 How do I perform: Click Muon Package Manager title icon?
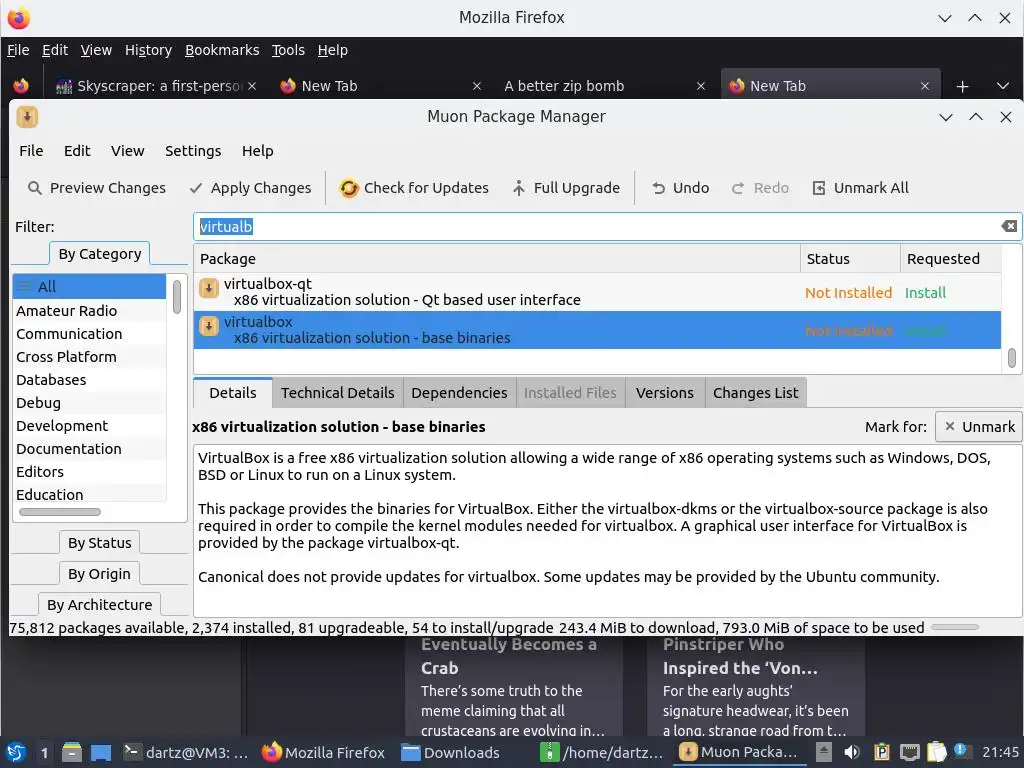(x=27, y=117)
